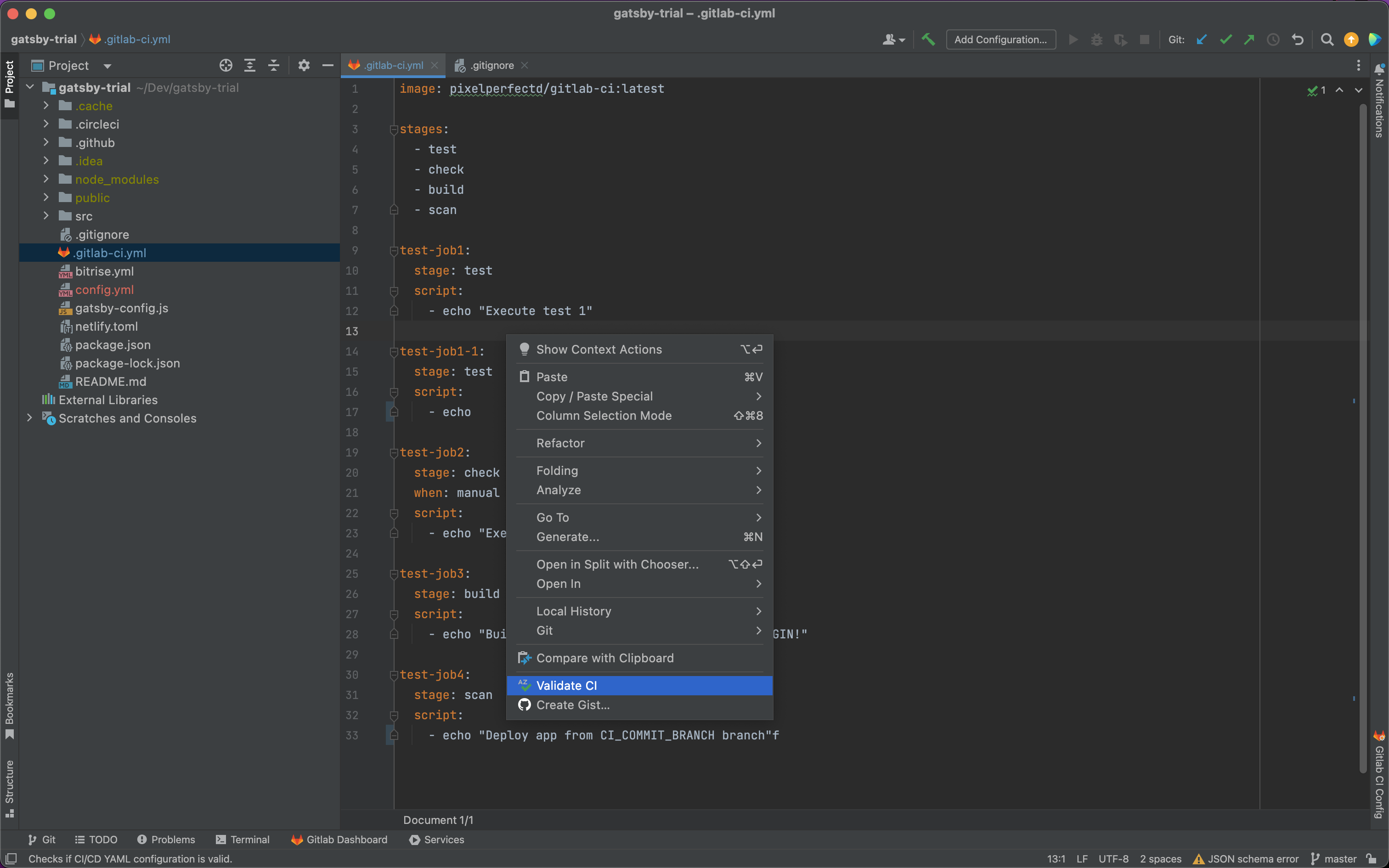Expand the src folder
The image size is (1389, 868).
(46, 216)
